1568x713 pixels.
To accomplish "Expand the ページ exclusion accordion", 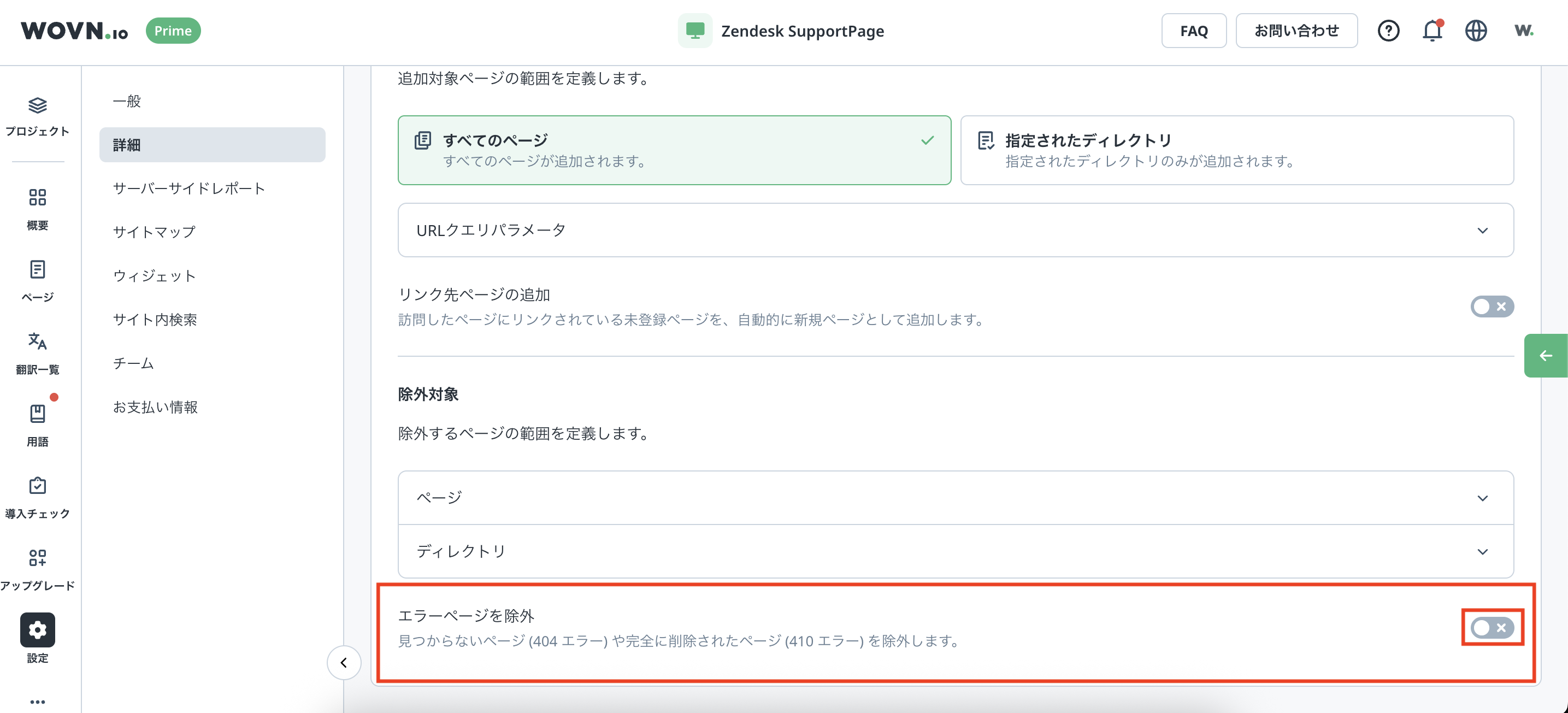I will pyautogui.click(x=955, y=497).
